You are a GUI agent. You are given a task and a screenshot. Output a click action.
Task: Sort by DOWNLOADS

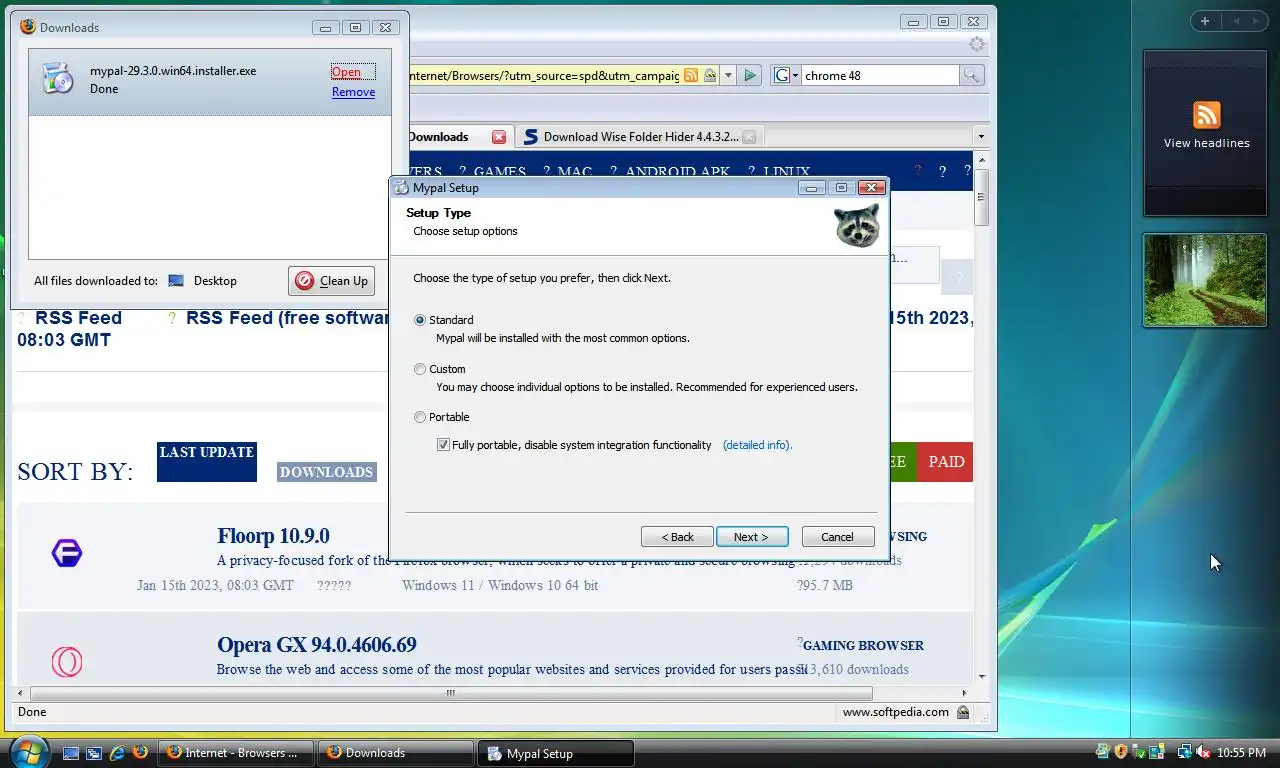pyautogui.click(x=326, y=472)
